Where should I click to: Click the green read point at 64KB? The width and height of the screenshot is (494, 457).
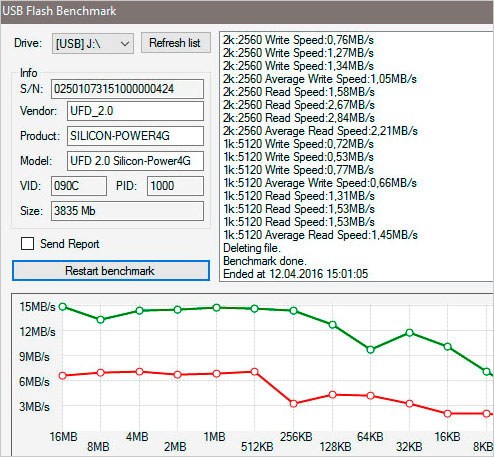click(370, 350)
